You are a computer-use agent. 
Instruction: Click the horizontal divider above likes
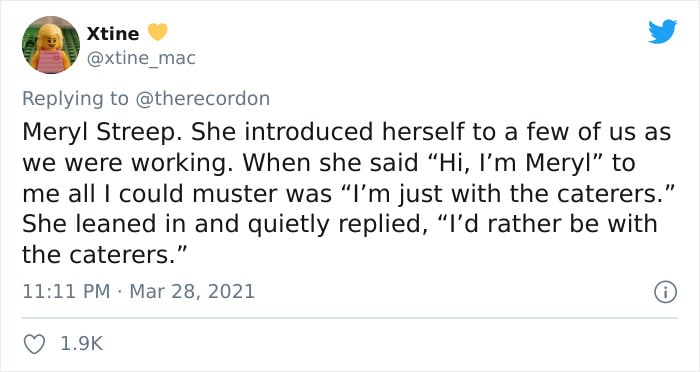click(350, 318)
